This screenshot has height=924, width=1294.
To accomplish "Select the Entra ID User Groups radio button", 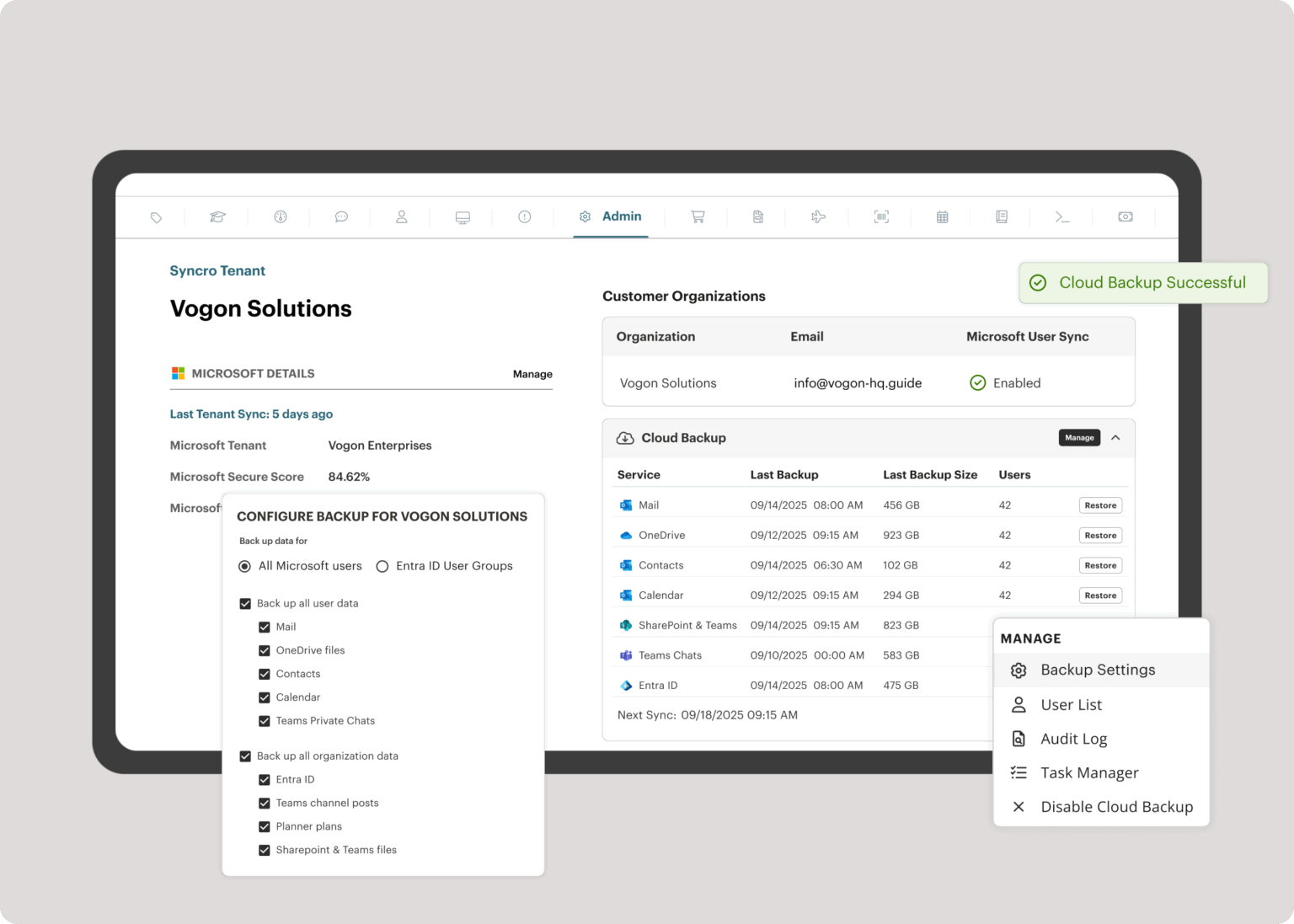I will click(383, 566).
